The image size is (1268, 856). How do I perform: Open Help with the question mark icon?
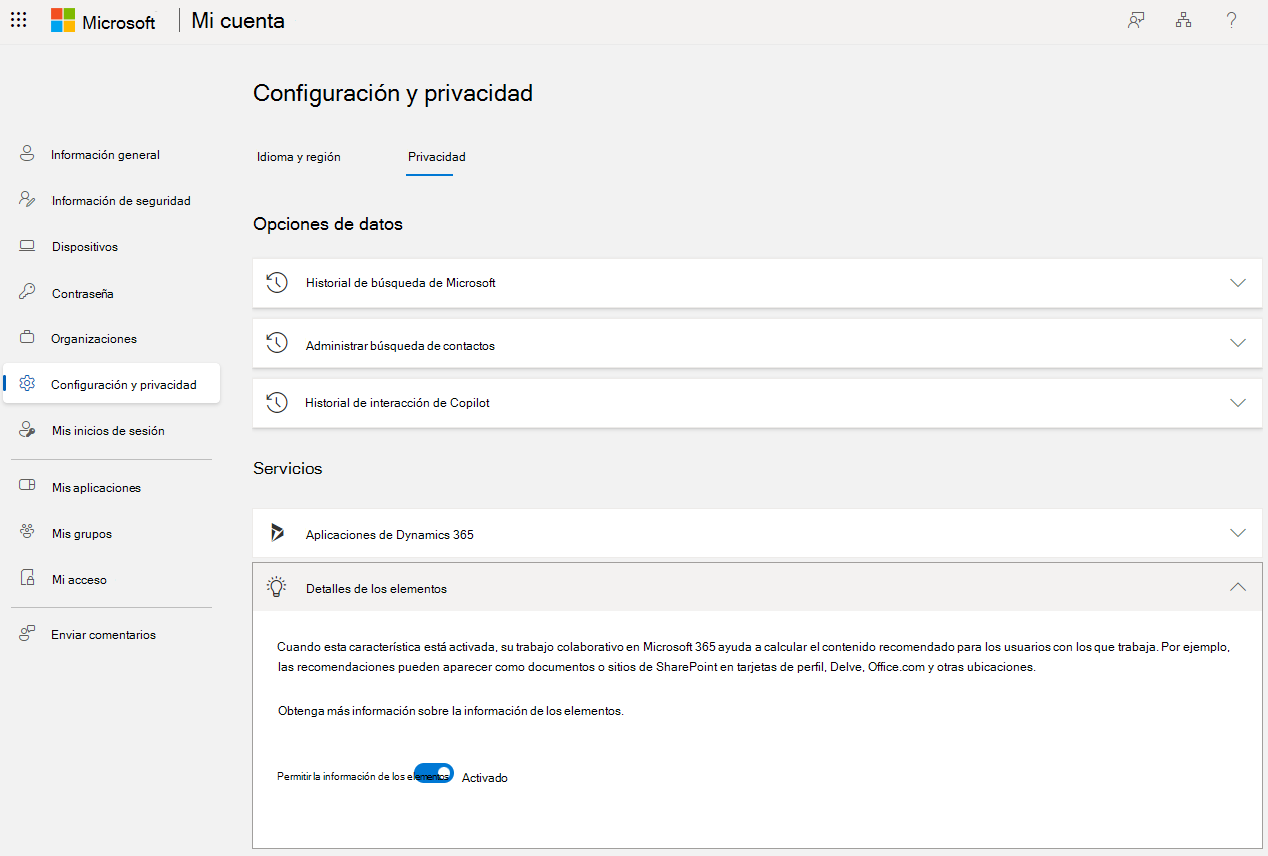tap(1231, 19)
